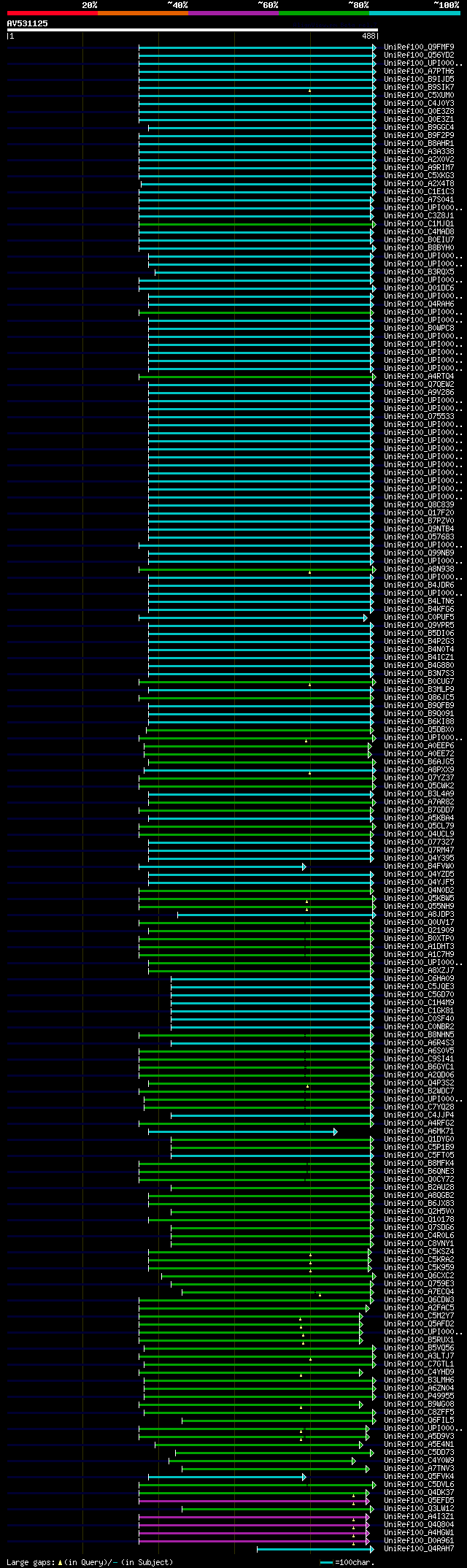Choose entry UniRef100_B6KI88
The image size is (467, 1568).
(419, 721)
